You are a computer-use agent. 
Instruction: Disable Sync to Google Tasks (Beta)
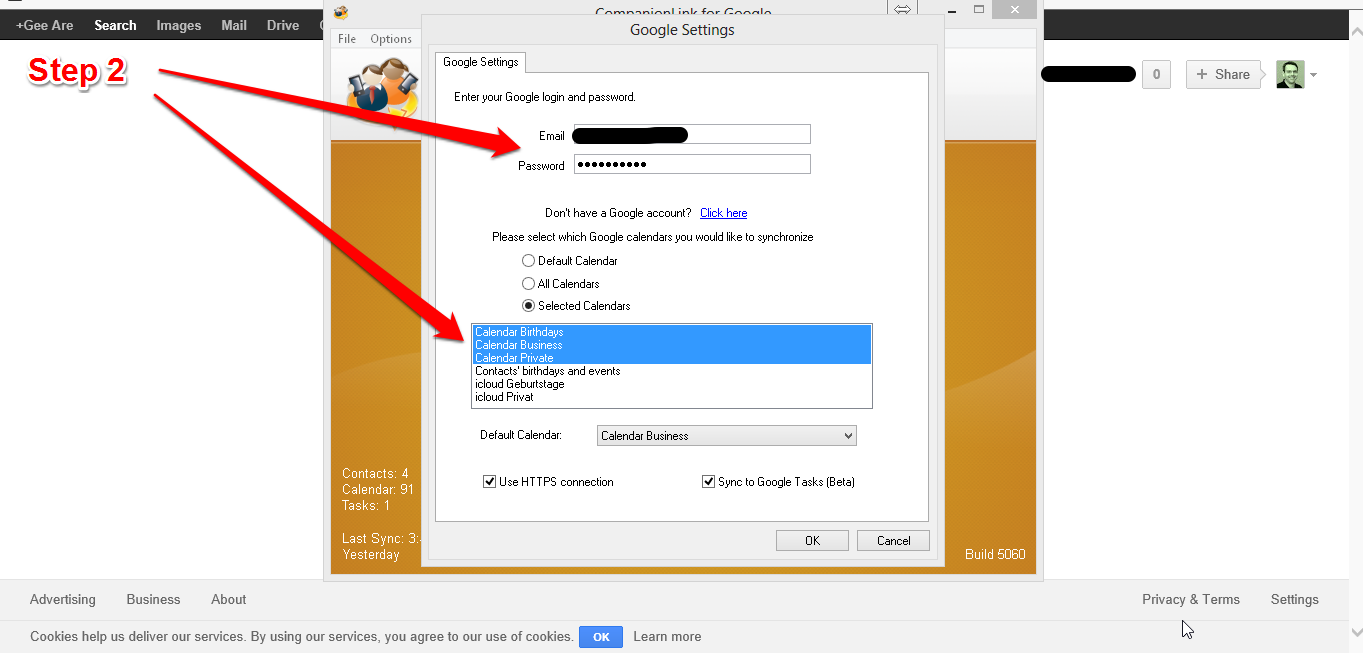(x=709, y=482)
